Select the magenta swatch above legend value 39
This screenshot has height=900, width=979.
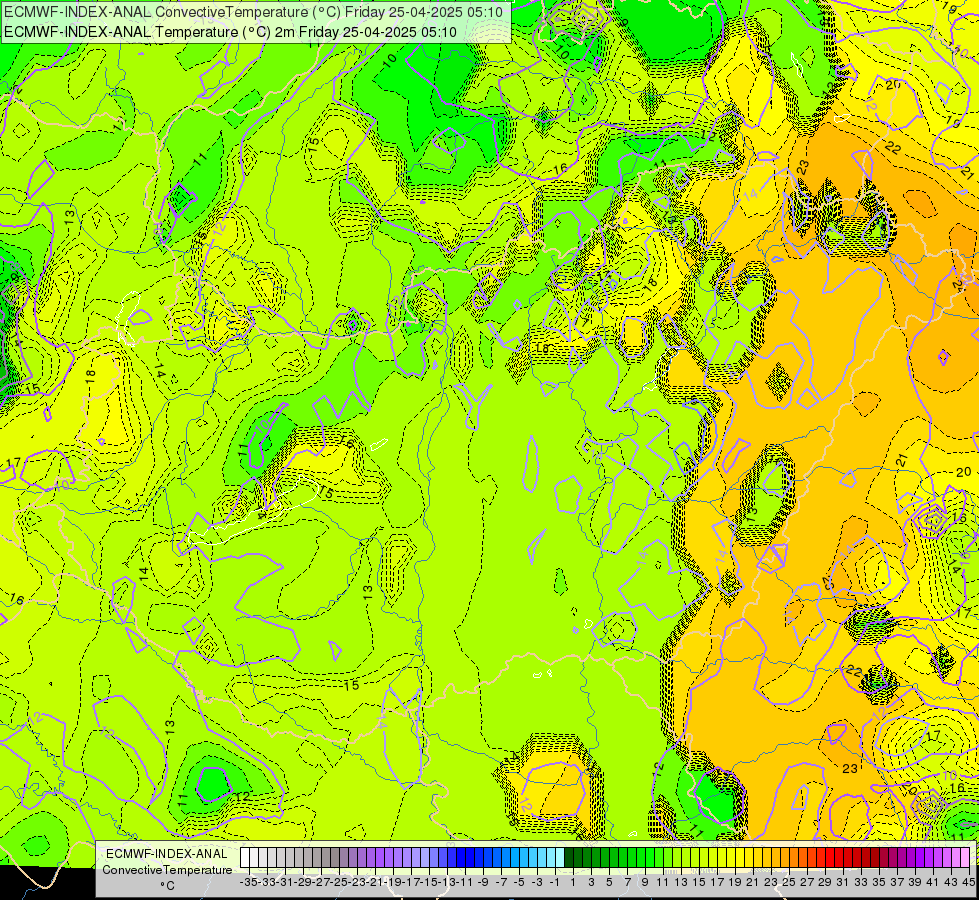coord(910,857)
